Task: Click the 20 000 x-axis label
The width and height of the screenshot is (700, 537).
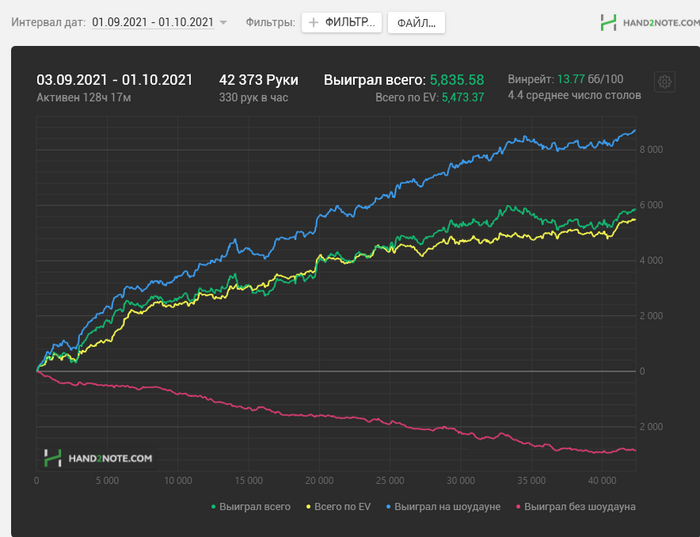Action: (x=319, y=481)
